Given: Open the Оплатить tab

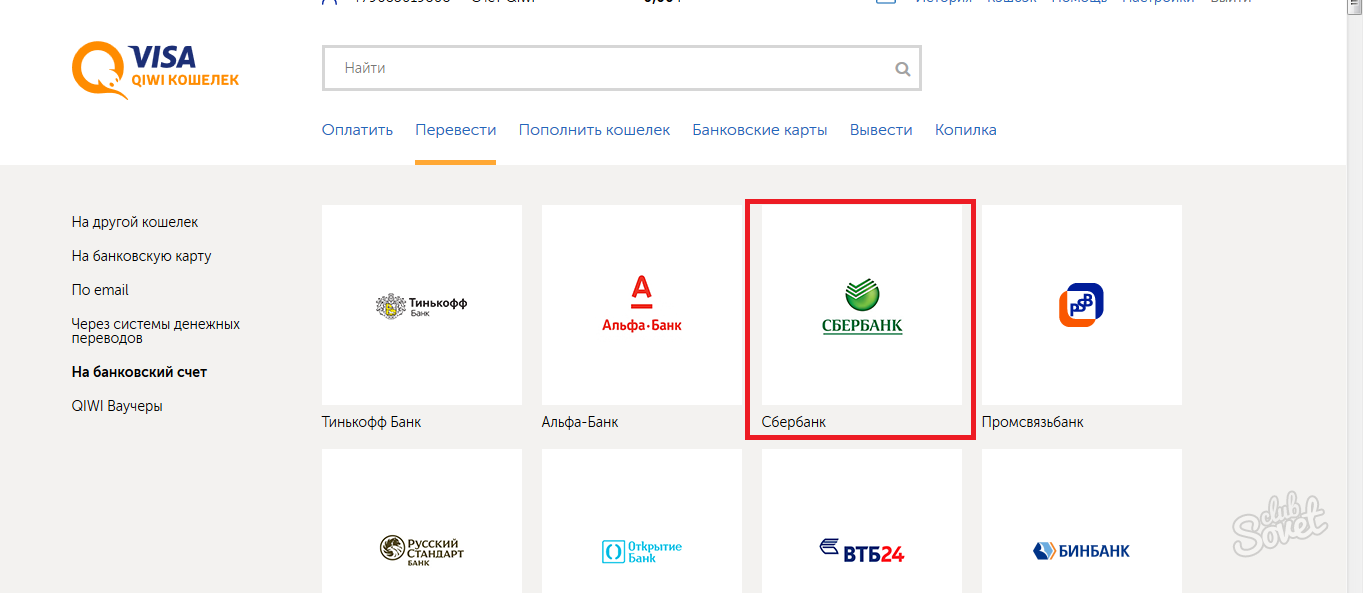Looking at the screenshot, I should [x=357, y=130].
